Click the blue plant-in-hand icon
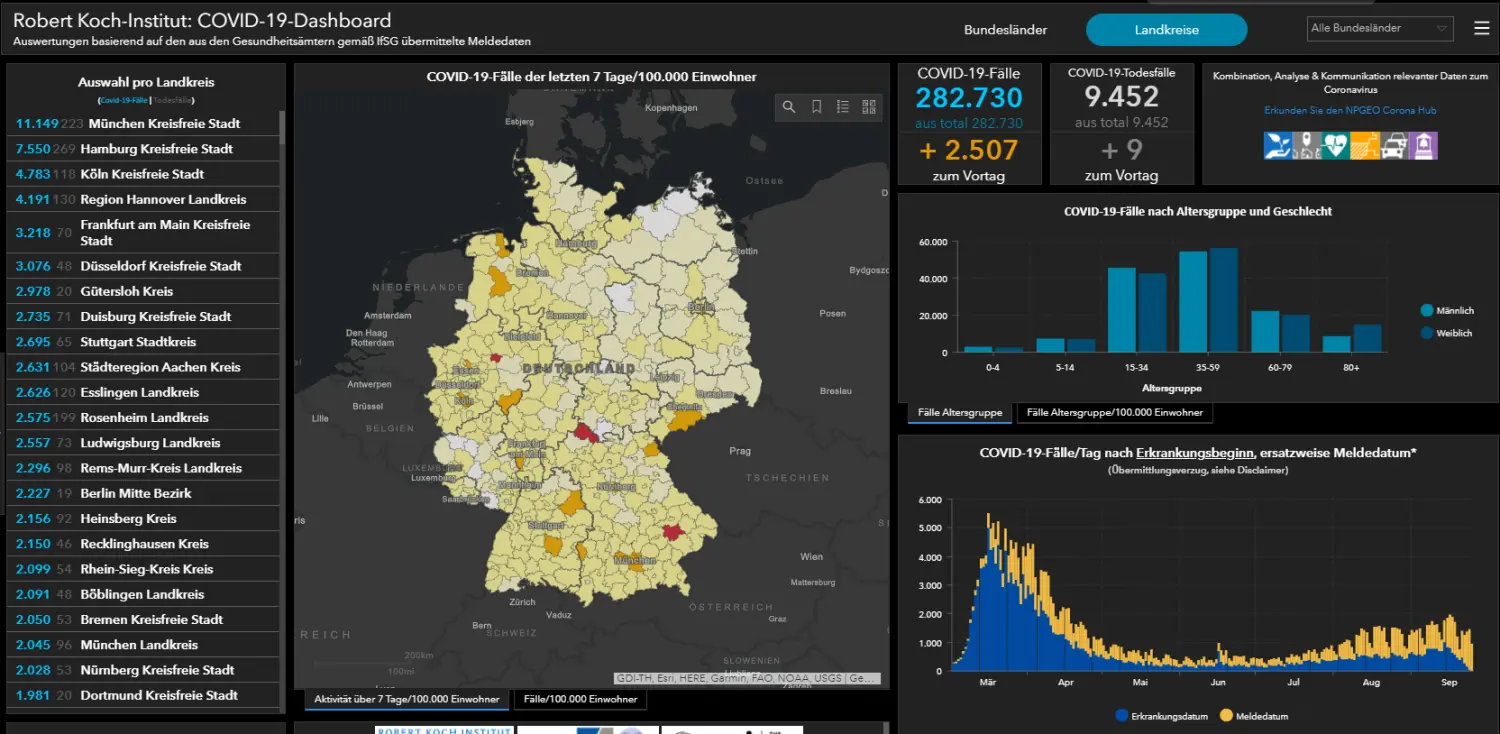Screen dimensions: 1500x734 tap(1277, 146)
